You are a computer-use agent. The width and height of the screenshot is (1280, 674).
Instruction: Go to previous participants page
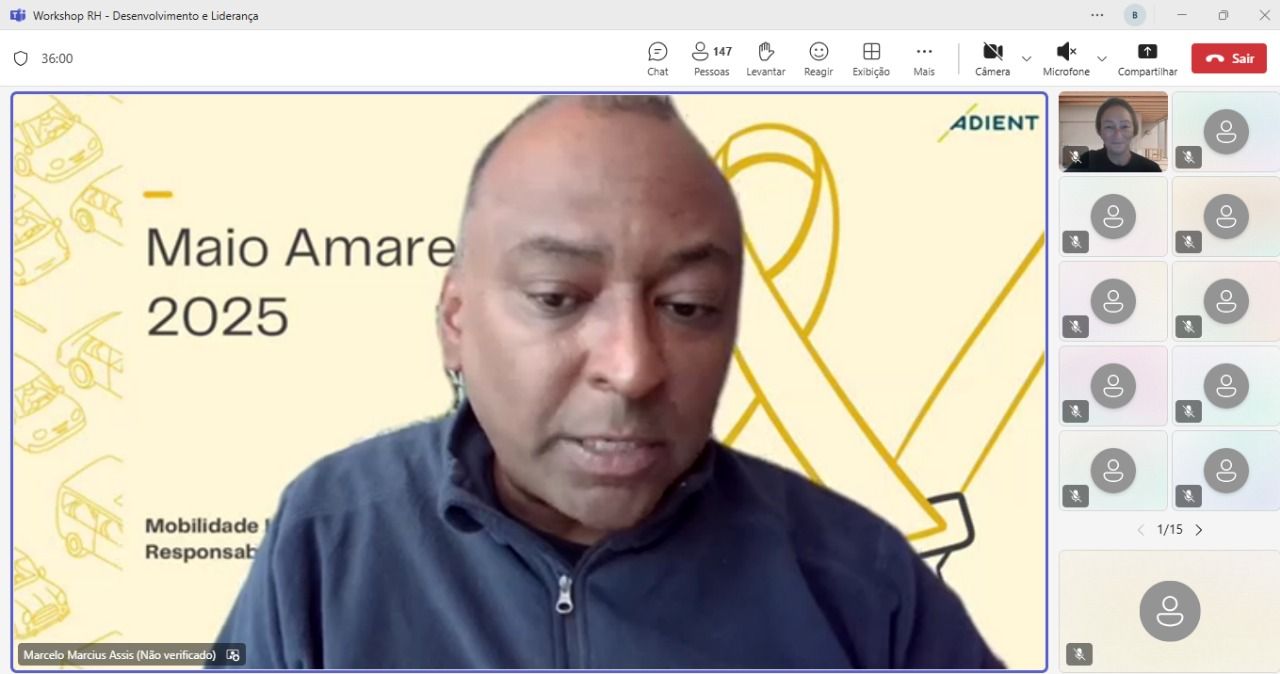point(1141,530)
